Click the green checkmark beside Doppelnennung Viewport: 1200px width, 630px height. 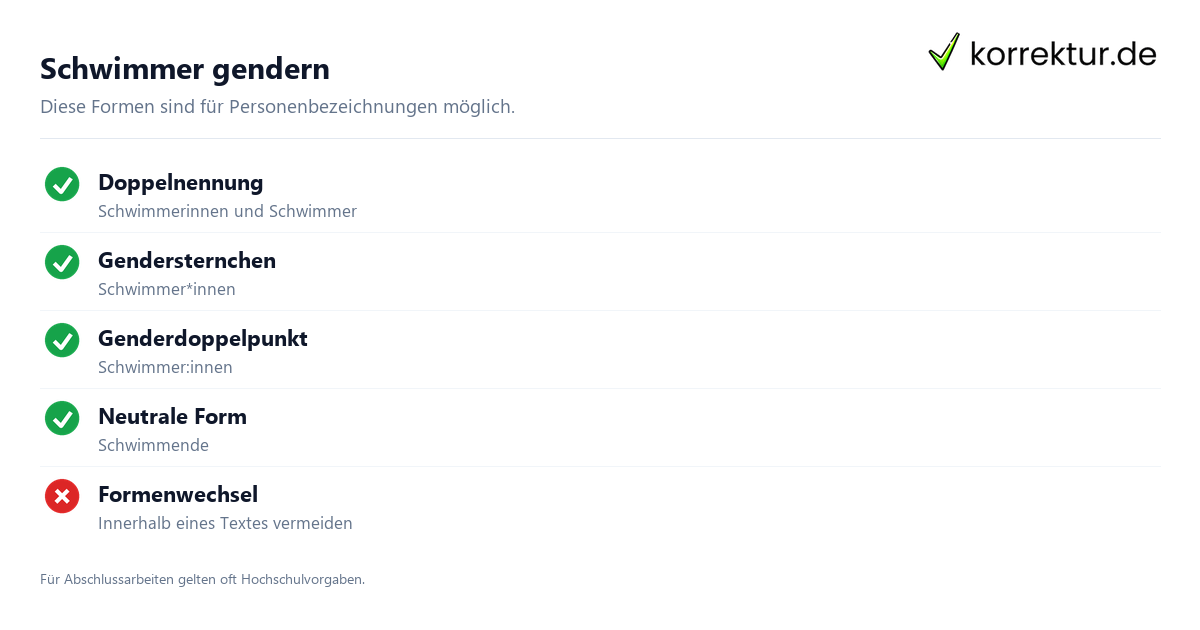tap(62, 184)
